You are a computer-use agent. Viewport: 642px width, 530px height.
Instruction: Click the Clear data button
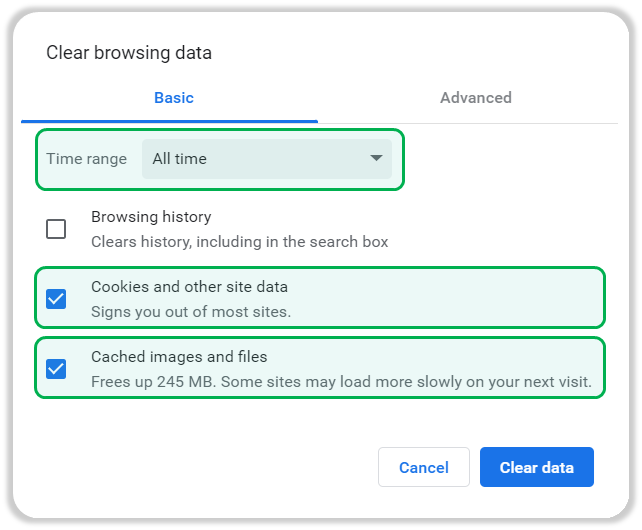[x=537, y=467]
